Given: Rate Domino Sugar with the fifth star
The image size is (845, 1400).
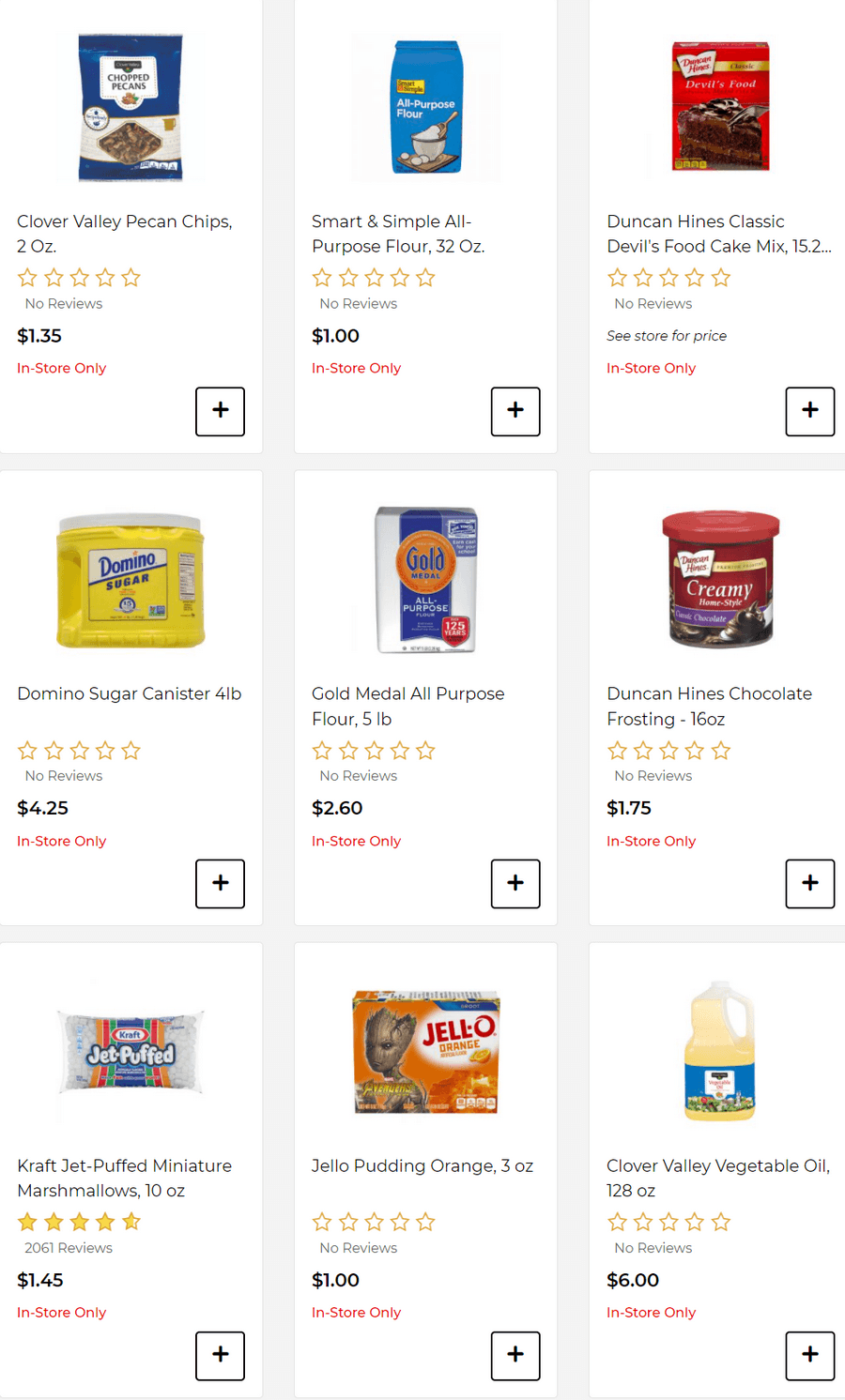Looking at the screenshot, I should point(131,750).
